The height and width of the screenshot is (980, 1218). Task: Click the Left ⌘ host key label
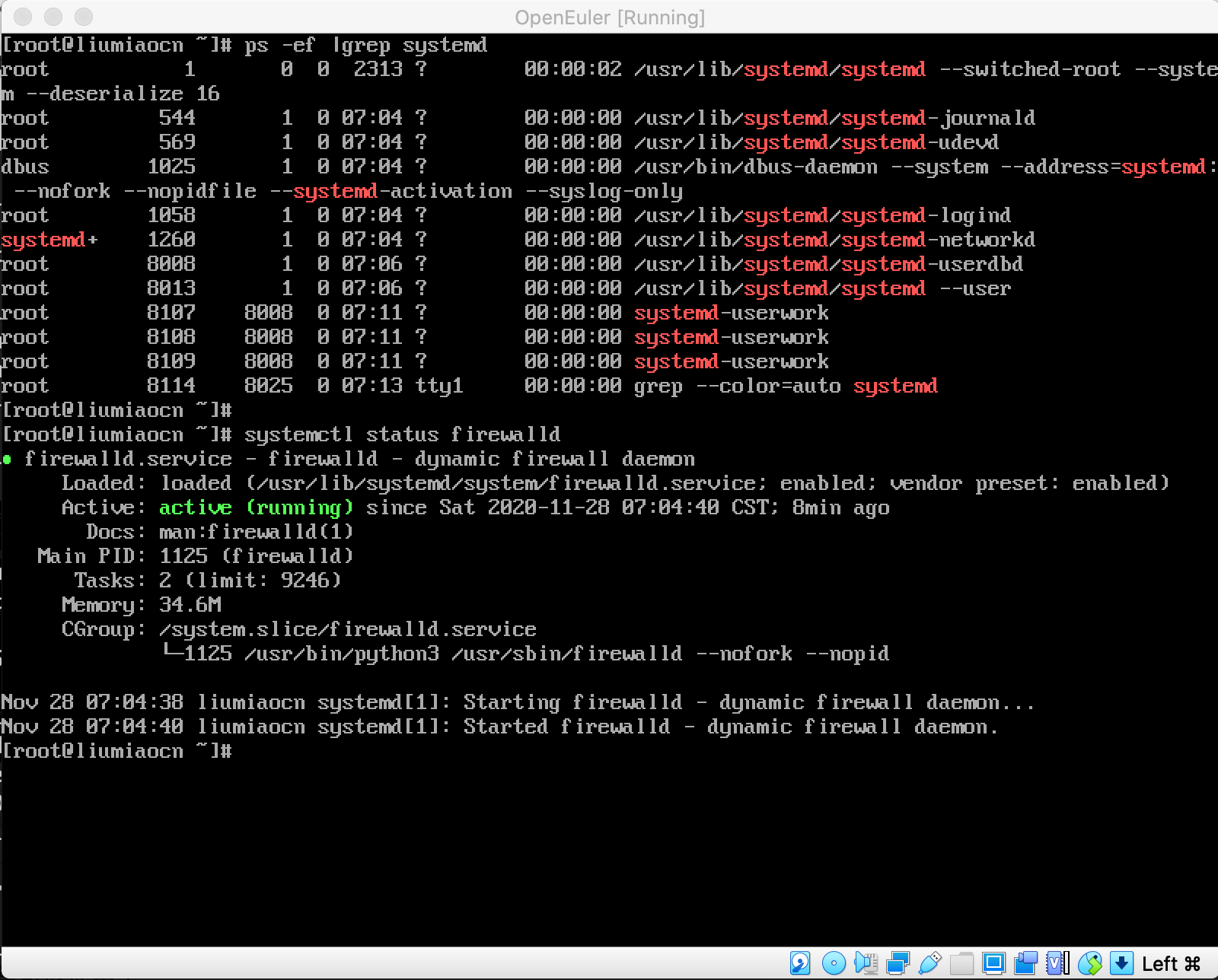[1171, 964]
